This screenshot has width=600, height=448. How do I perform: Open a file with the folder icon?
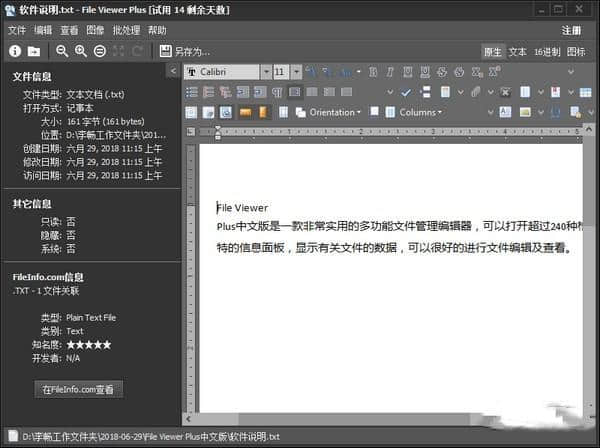pyautogui.click(x=34, y=51)
